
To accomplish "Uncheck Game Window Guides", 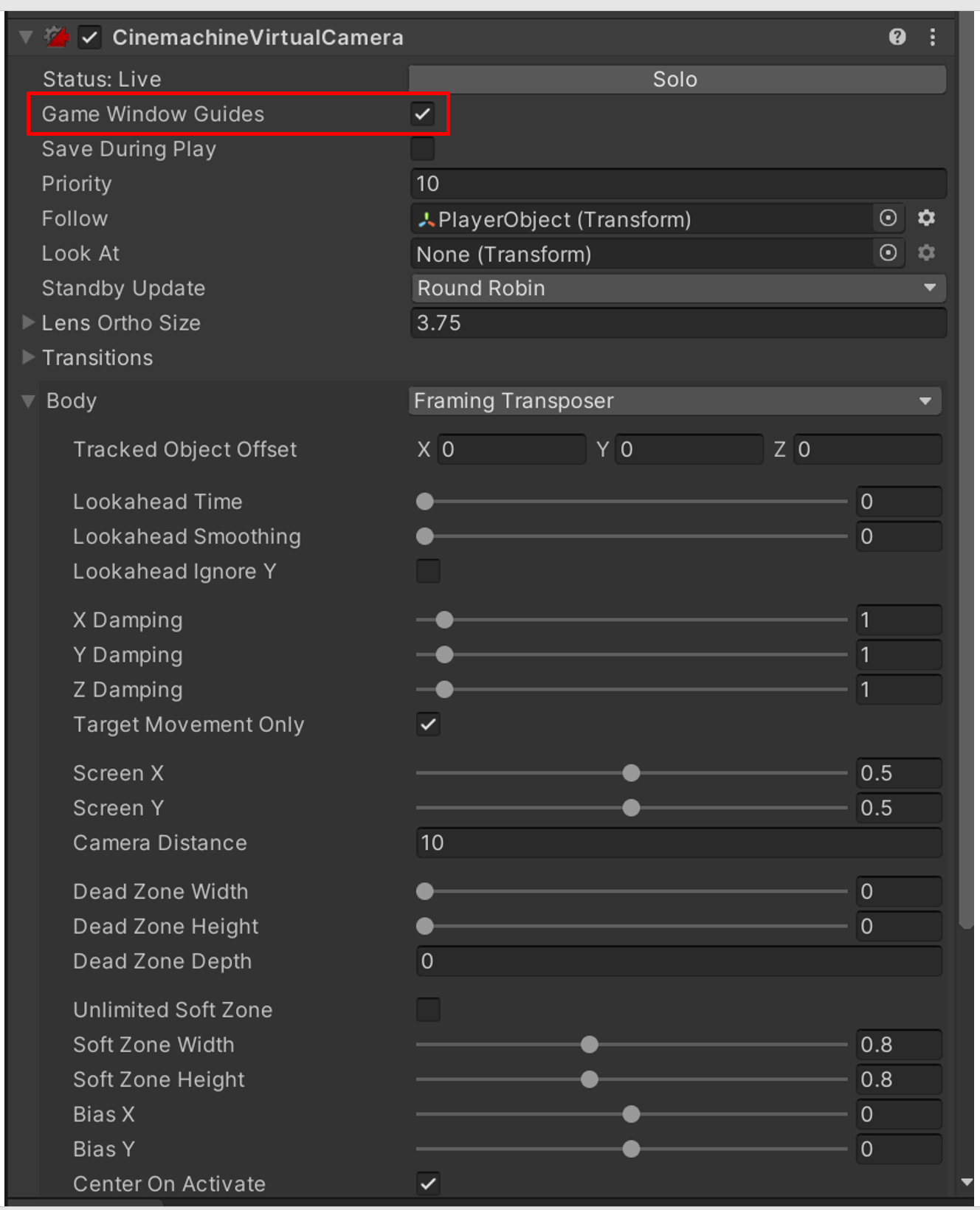I will pyautogui.click(x=423, y=114).
